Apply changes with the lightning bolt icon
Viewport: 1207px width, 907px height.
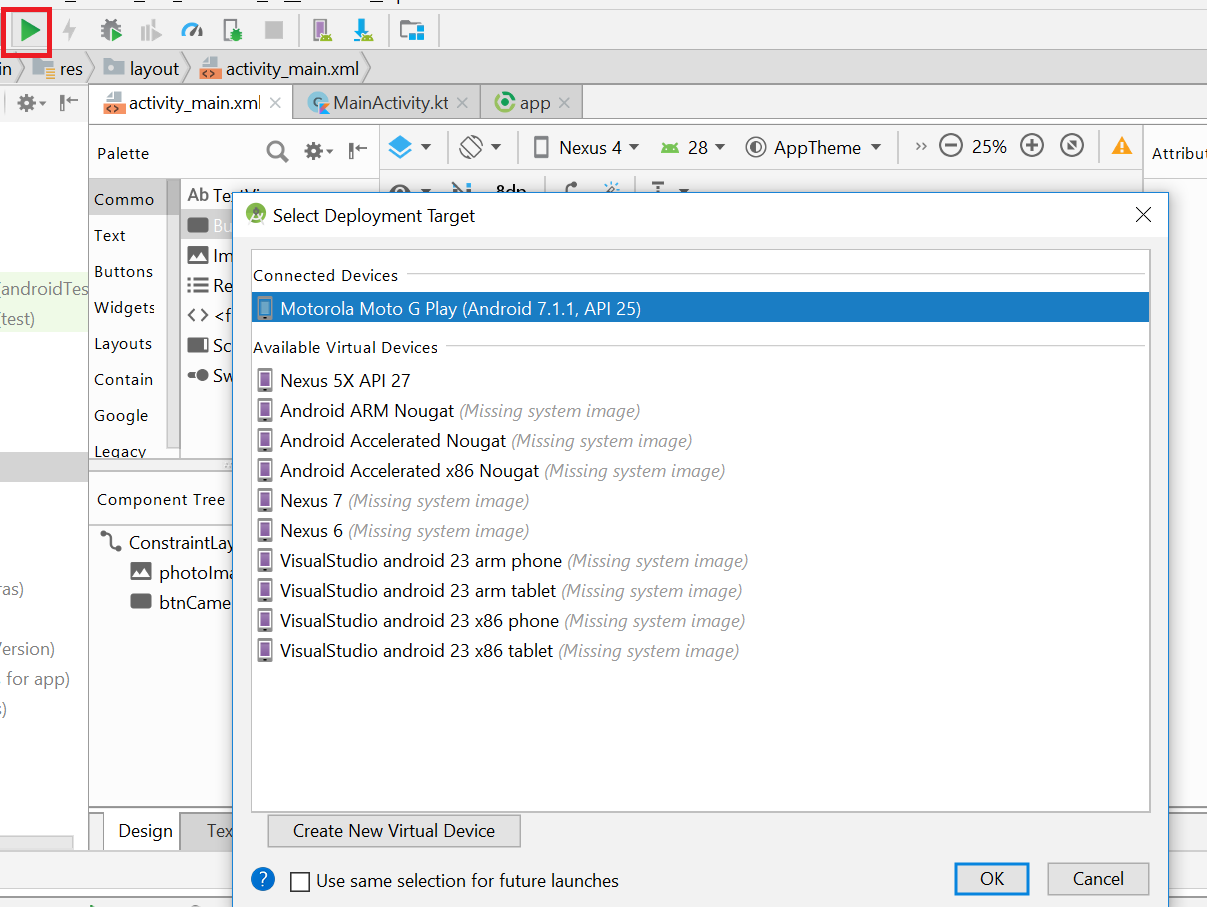(69, 31)
